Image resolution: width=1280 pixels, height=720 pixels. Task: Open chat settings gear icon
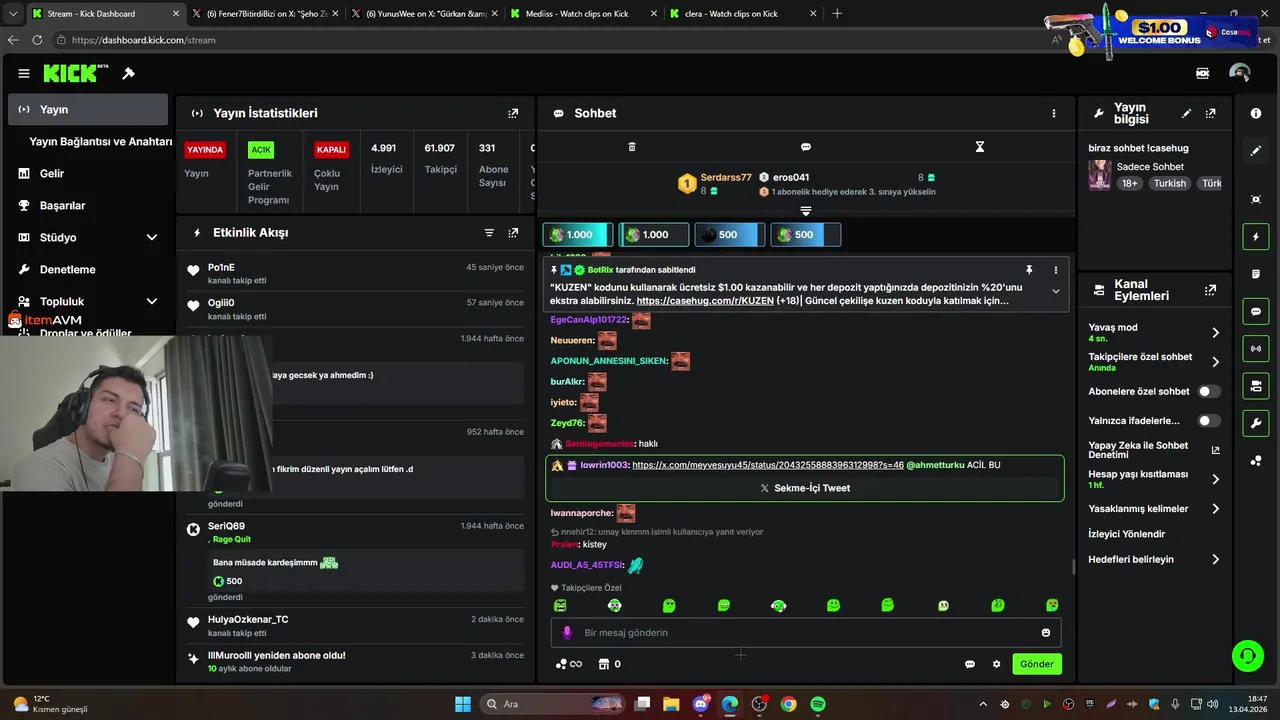coord(996,664)
